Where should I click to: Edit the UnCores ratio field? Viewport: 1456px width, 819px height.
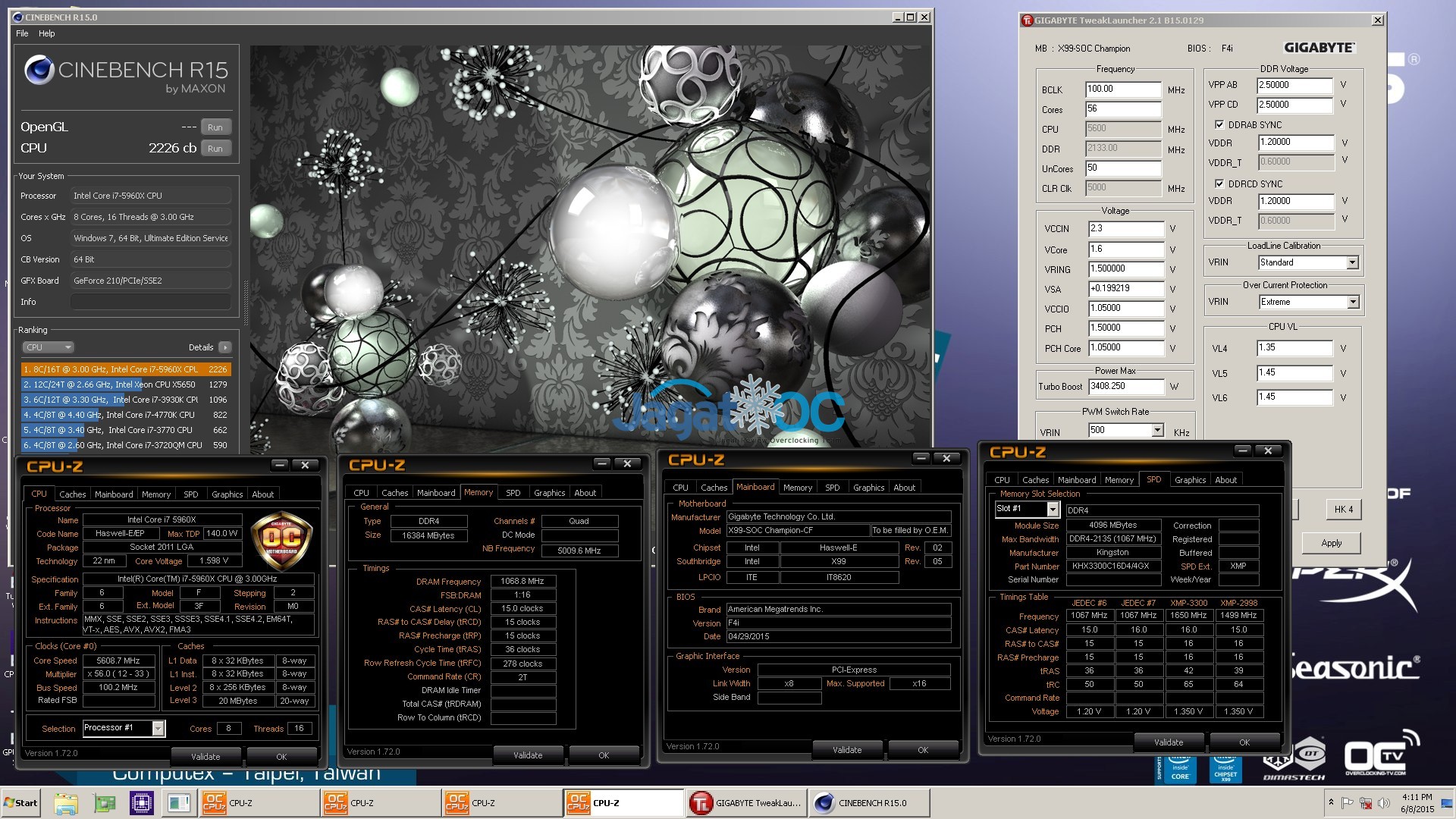coord(1122,168)
